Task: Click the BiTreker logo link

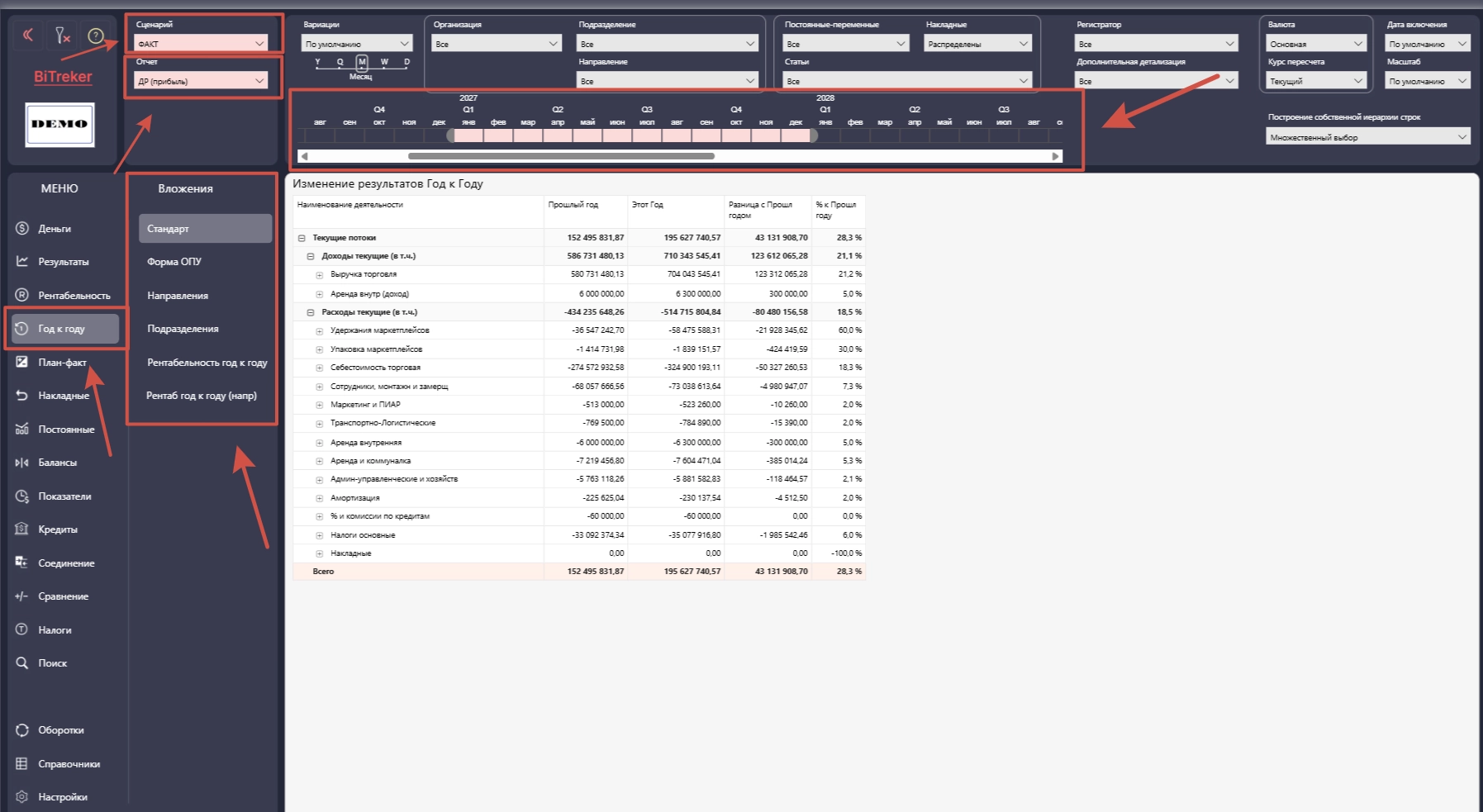Action: (x=63, y=77)
